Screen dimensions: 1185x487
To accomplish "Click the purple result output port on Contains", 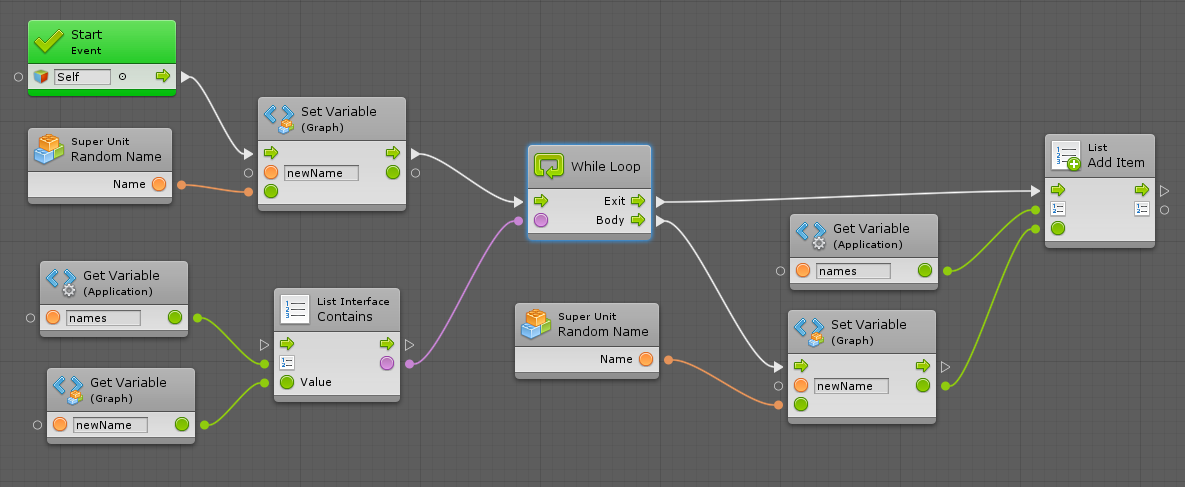I will [x=387, y=363].
